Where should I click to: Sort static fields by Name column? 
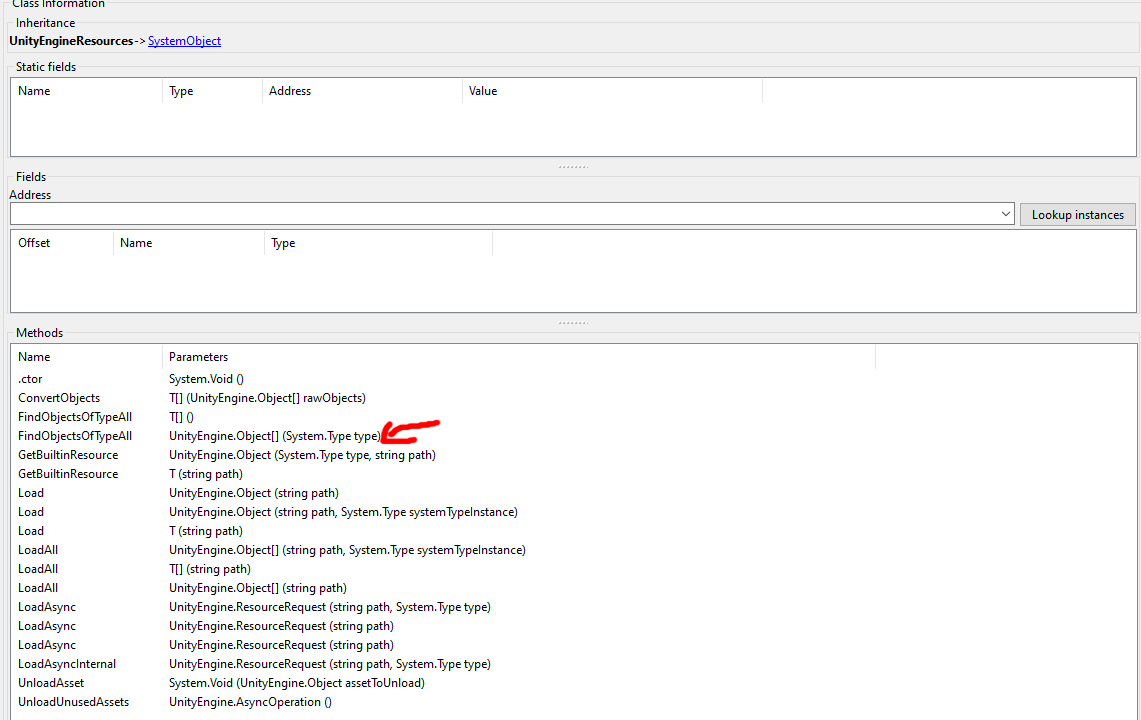point(86,91)
